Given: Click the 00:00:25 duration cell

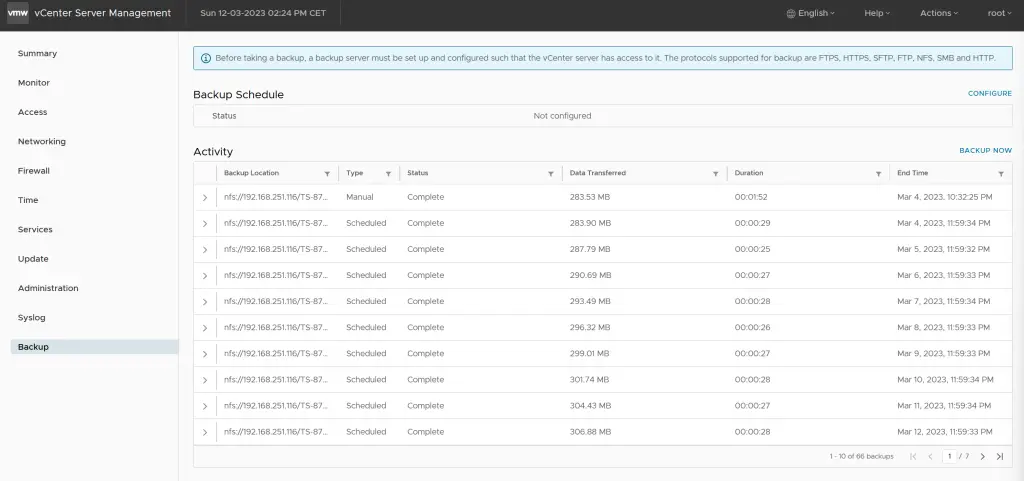Looking at the screenshot, I should pos(752,249).
